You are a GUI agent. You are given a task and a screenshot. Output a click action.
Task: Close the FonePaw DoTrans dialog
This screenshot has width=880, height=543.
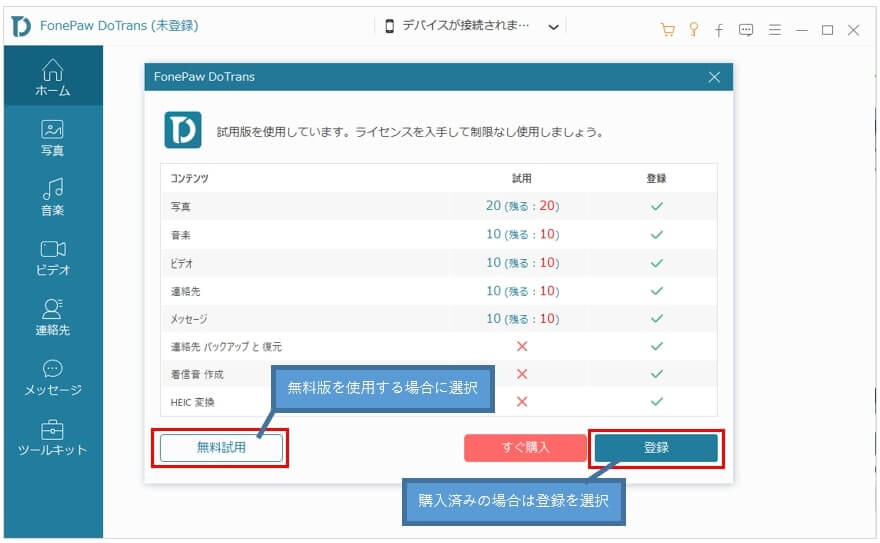pyautogui.click(x=714, y=77)
